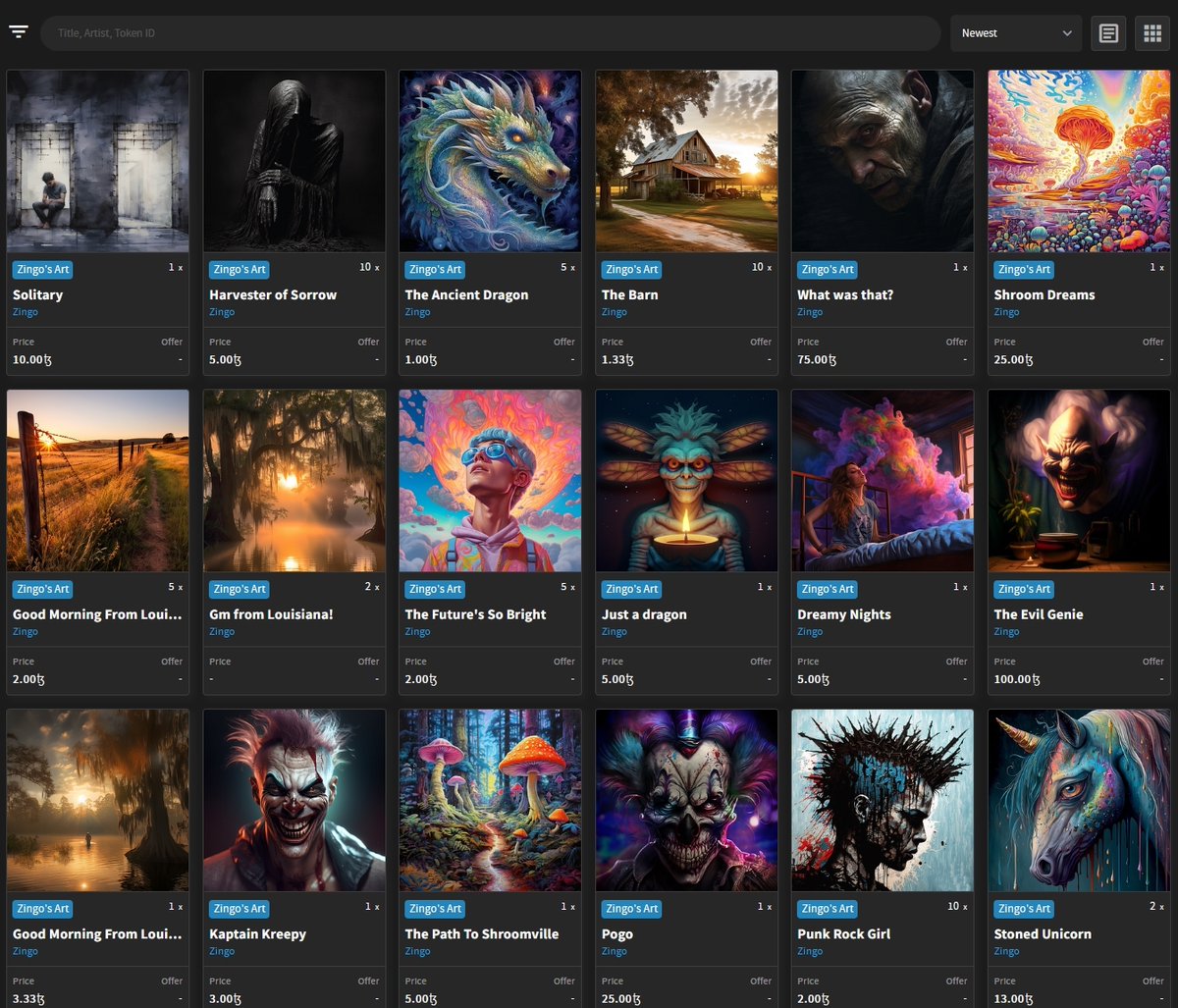Click Zingo's Art tag on The Barn card

point(632,269)
